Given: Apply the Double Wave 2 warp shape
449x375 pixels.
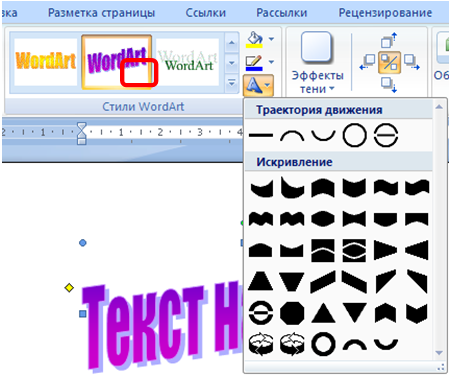Looking at the screenshot, I should [292, 219].
